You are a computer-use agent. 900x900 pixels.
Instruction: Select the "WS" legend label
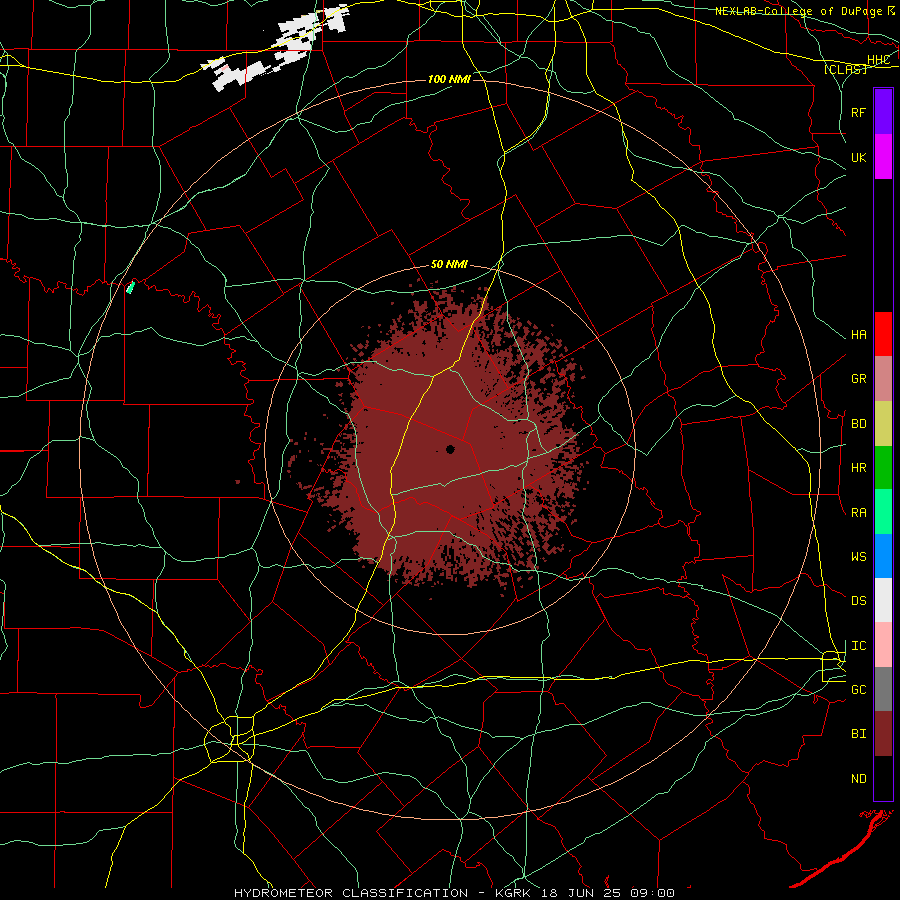pyautogui.click(x=858, y=557)
